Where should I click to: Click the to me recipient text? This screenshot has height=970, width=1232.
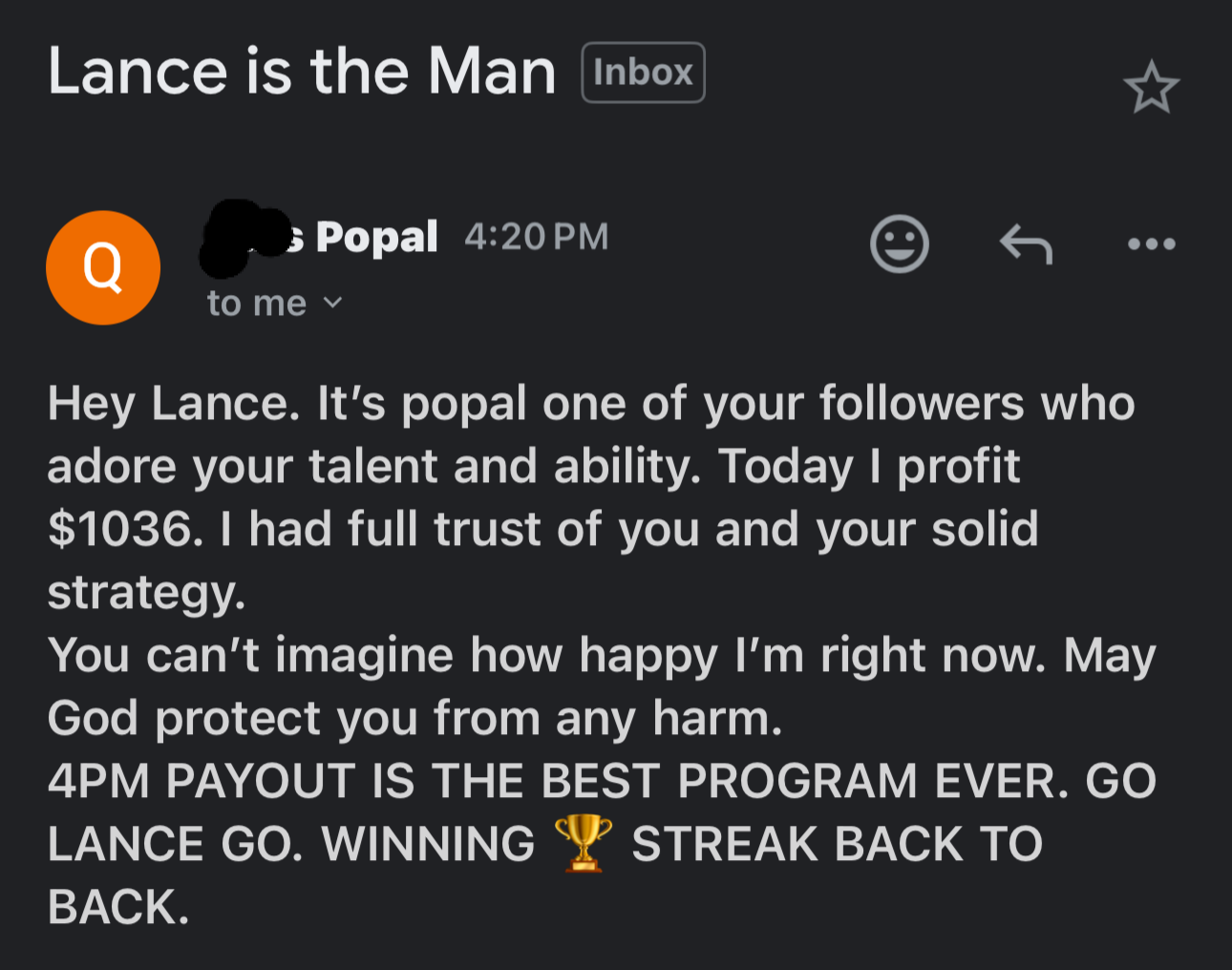click(256, 303)
